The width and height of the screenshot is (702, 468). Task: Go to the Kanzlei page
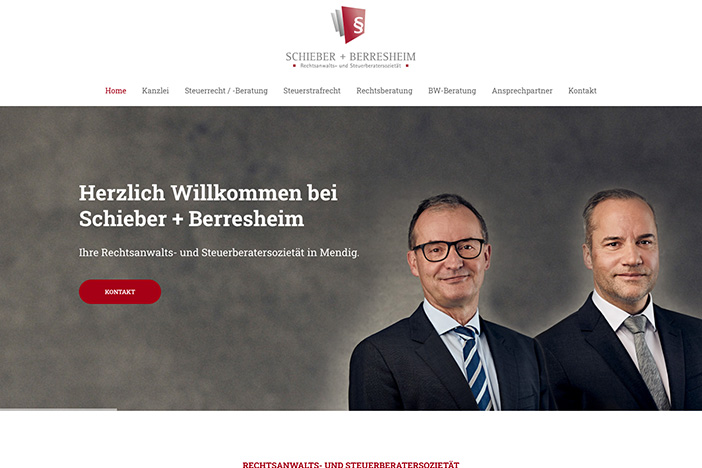coord(155,90)
